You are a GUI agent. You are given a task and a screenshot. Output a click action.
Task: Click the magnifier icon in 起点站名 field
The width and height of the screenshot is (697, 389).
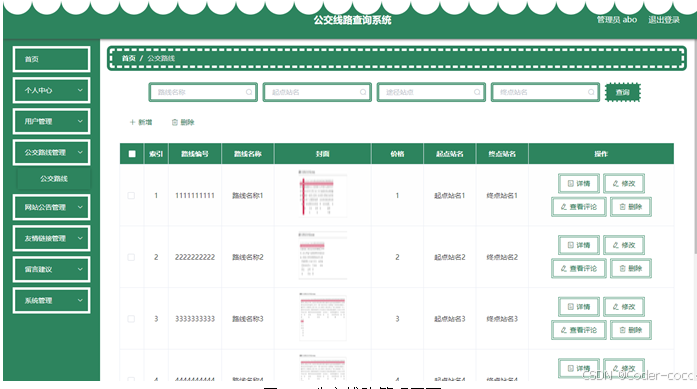click(x=363, y=92)
